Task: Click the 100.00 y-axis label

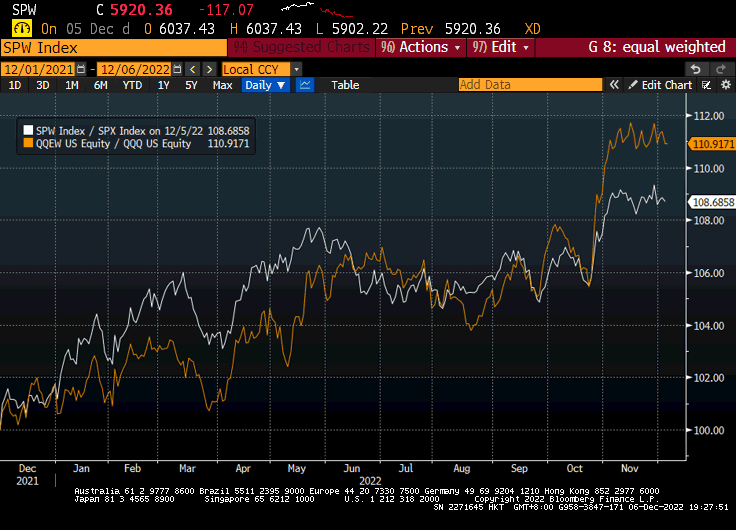Action: (709, 430)
